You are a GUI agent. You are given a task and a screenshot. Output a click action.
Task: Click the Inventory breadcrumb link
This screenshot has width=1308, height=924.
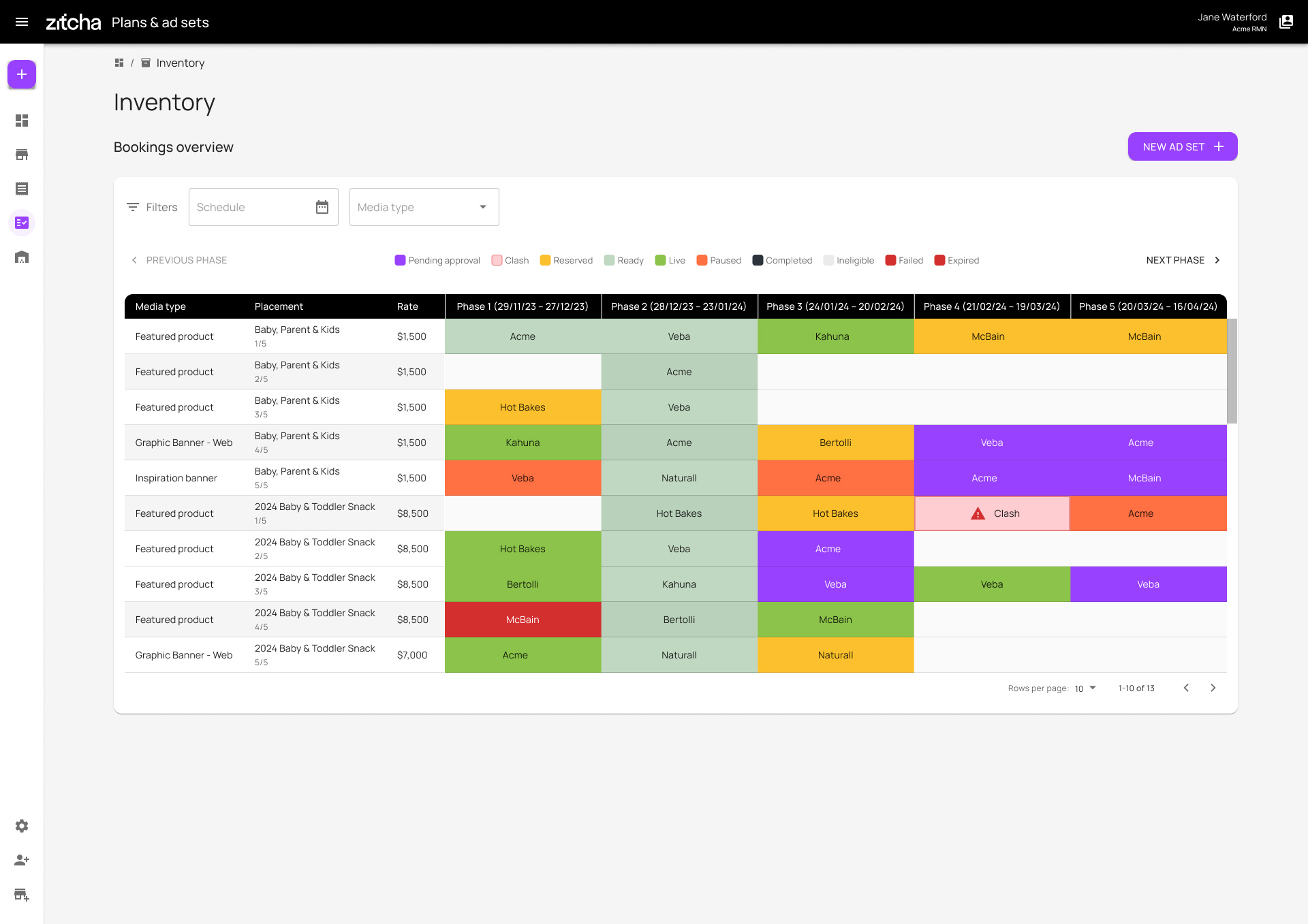(x=181, y=63)
